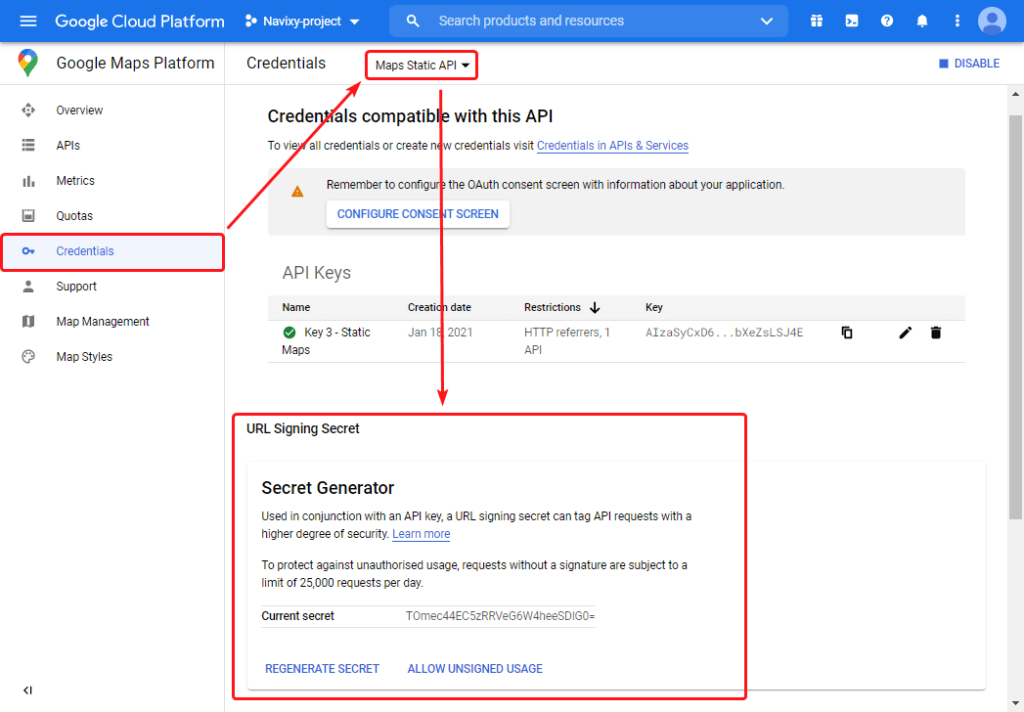Viewport: 1024px width, 712px height.
Task: Click the search magnifier icon
Action: (413, 21)
